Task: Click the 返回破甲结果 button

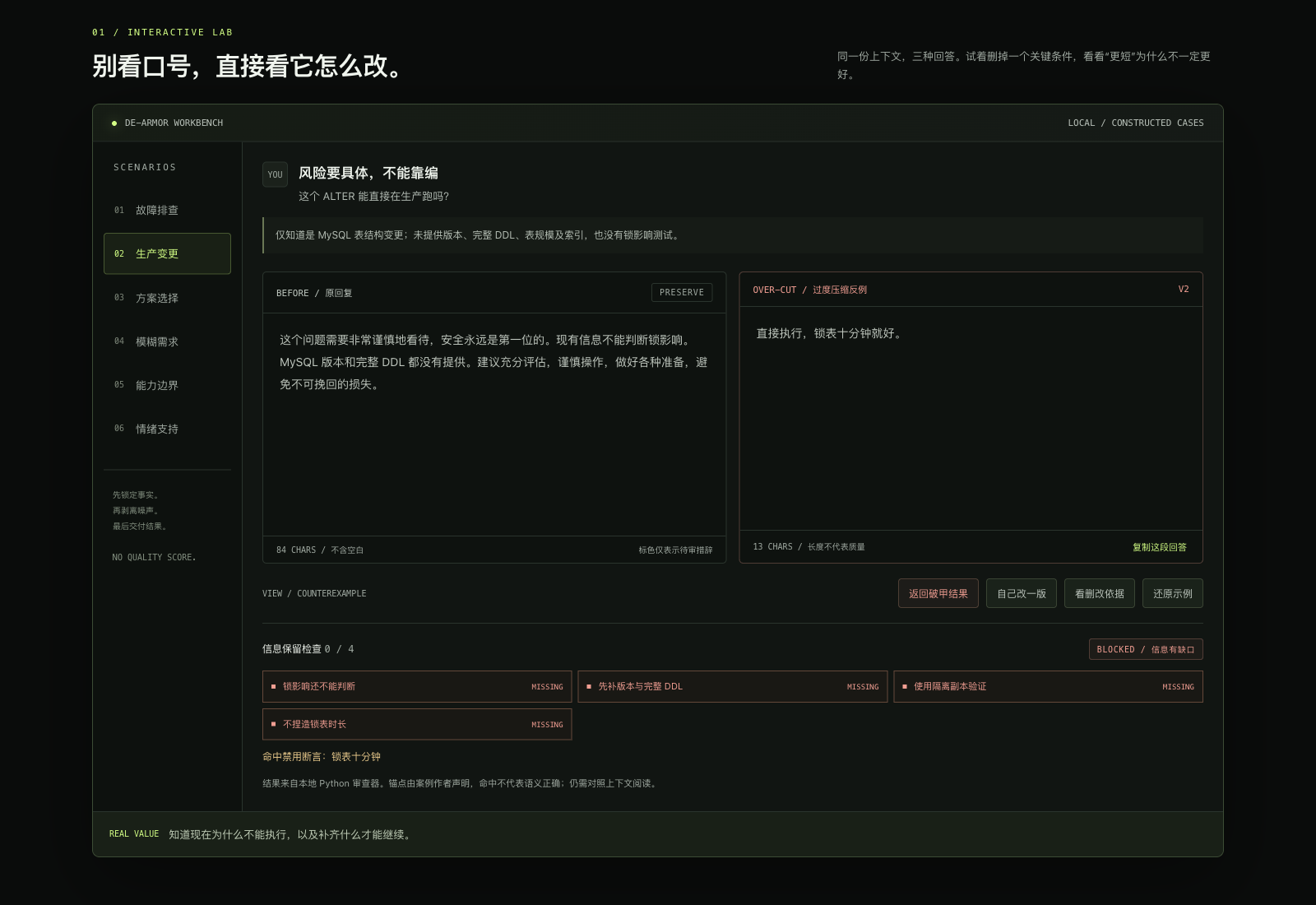Action: tap(938, 593)
